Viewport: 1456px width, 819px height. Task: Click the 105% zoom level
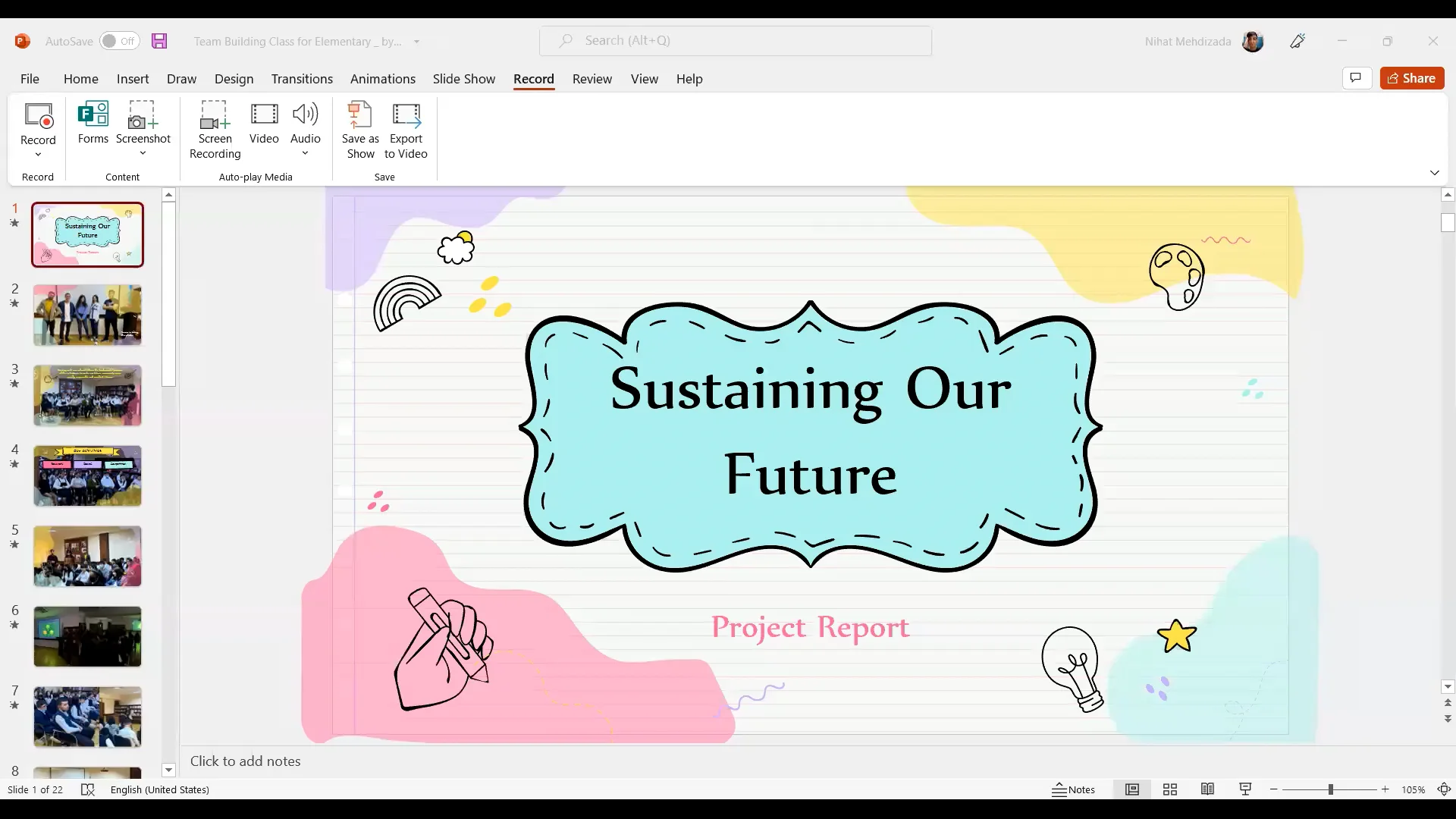(x=1413, y=789)
